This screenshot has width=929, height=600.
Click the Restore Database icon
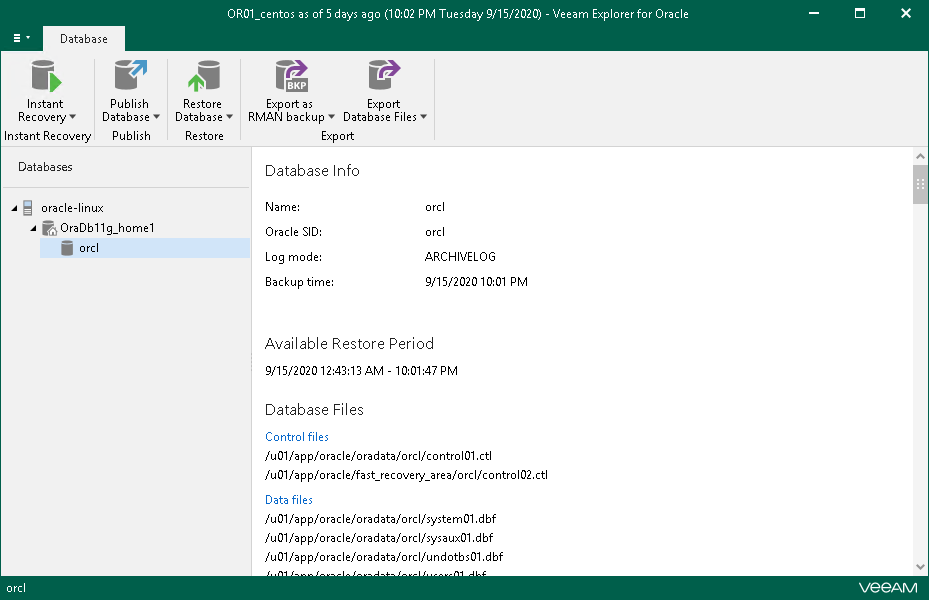203,76
